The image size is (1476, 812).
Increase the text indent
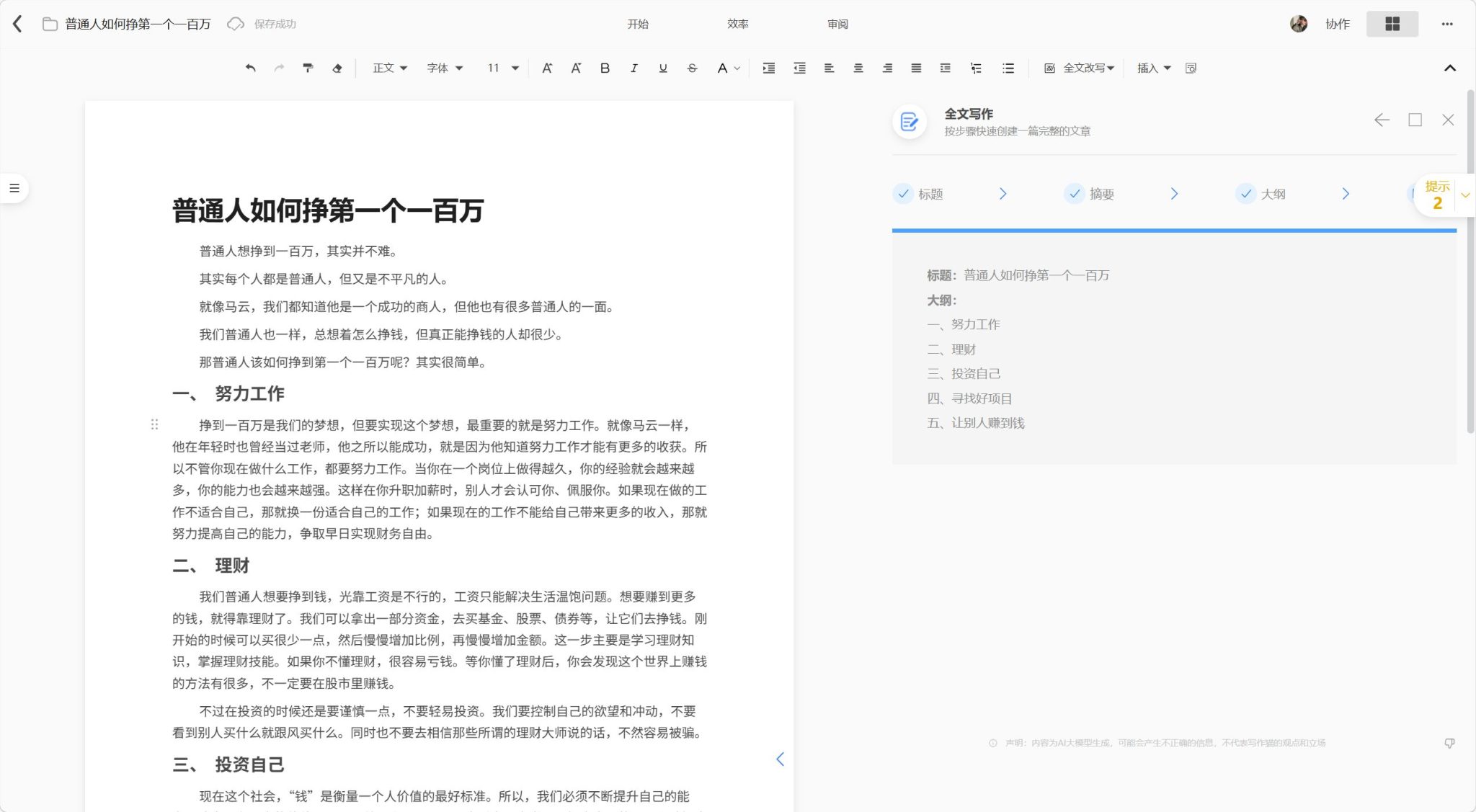tap(769, 68)
